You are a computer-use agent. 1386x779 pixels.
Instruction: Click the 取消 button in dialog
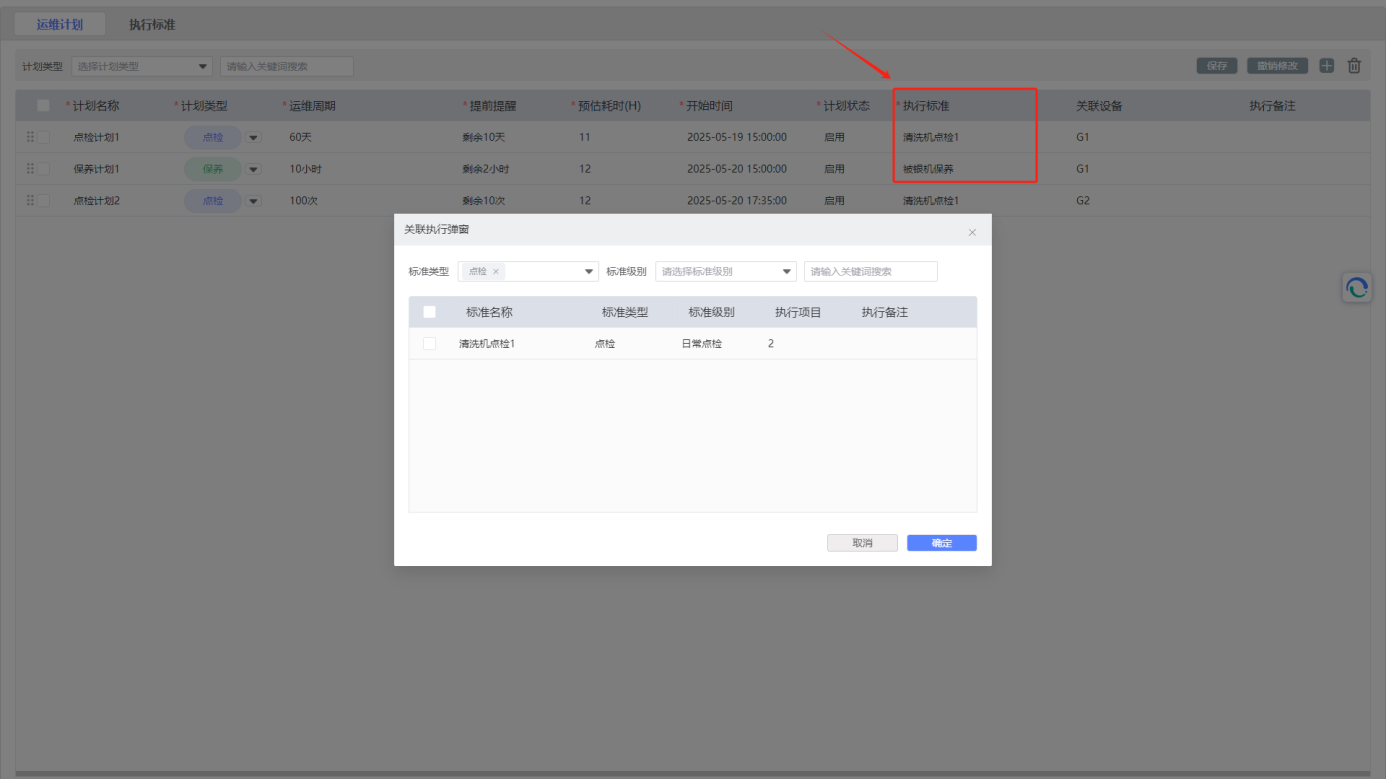(862, 543)
